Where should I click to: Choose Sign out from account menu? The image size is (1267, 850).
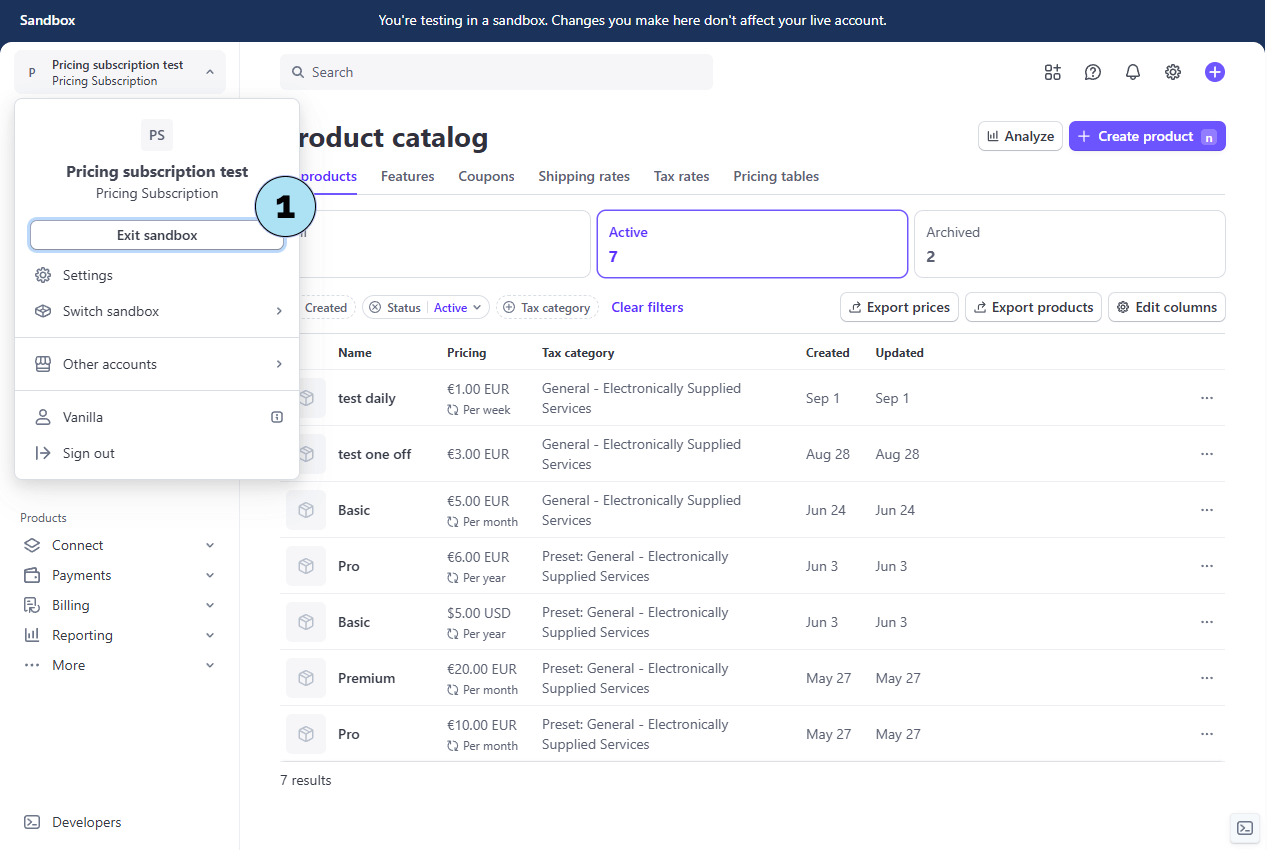tap(88, 453)
